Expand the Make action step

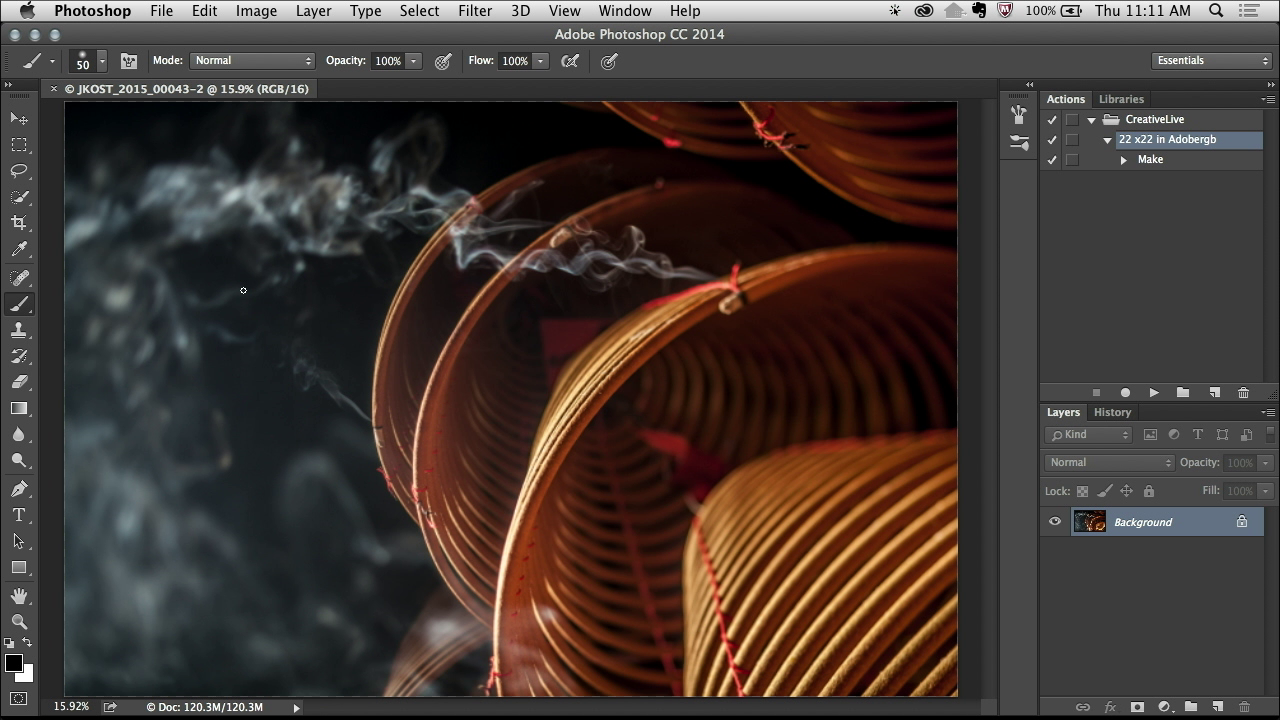point(1124,160)
